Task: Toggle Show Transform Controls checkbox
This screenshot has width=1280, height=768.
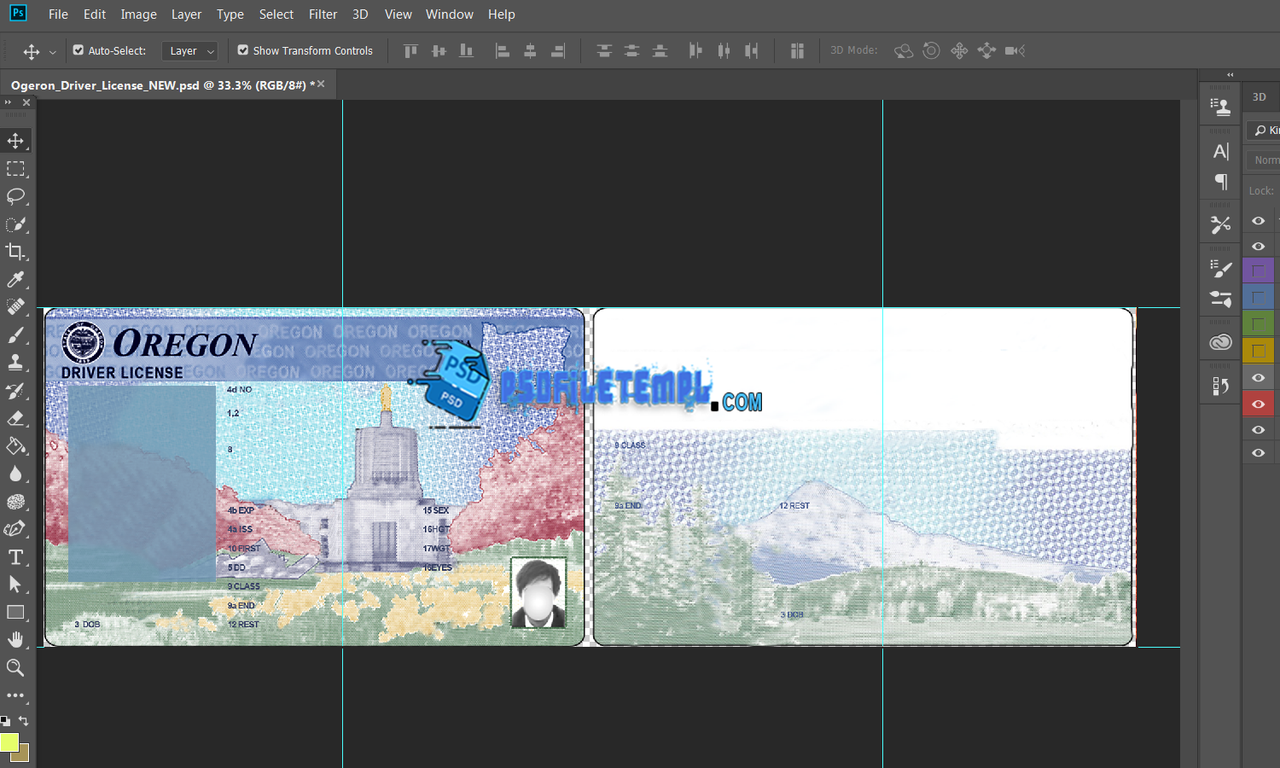Action: 243,50
